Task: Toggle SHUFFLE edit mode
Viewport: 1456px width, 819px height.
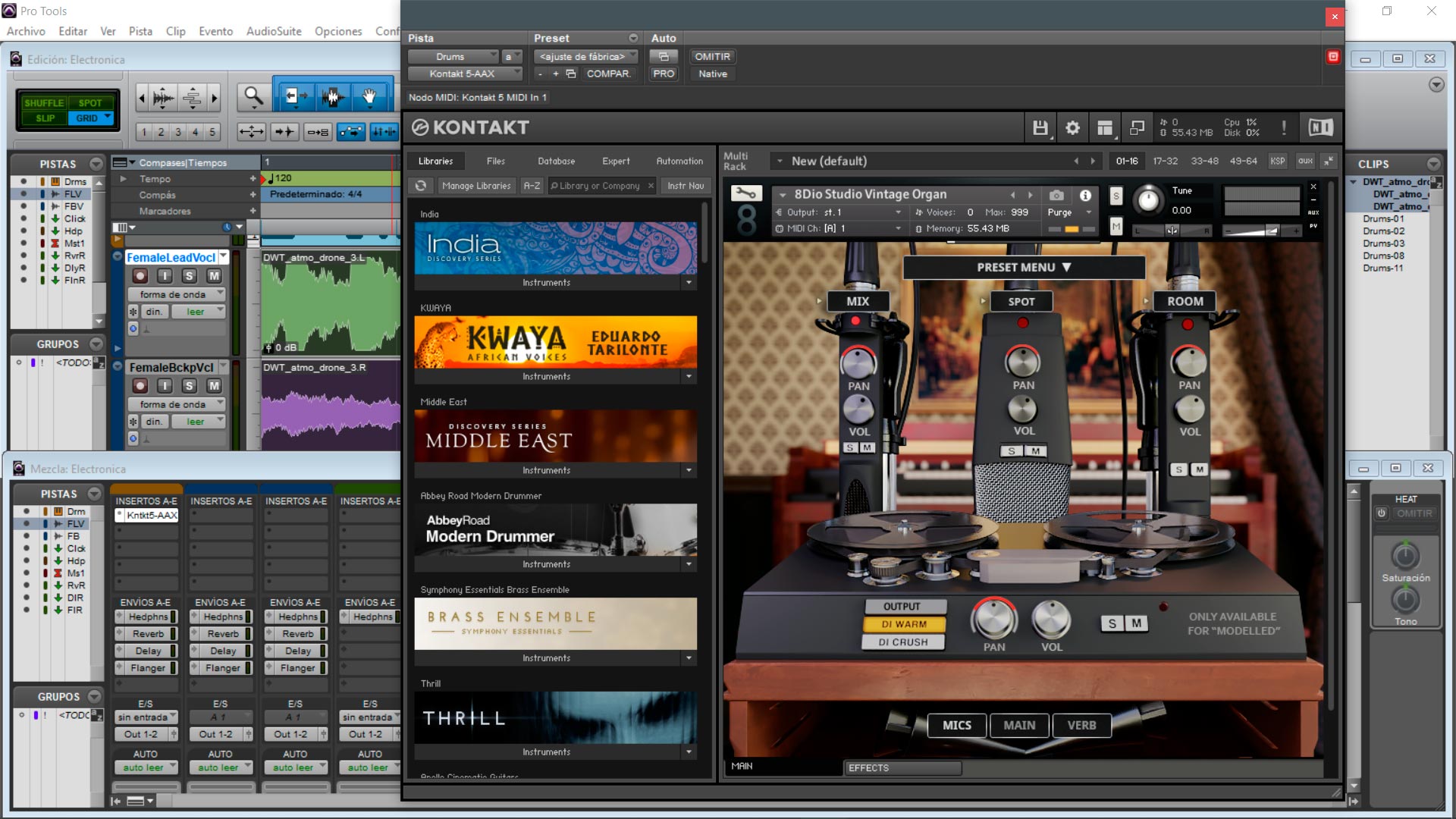Action: tap(43, 103)
